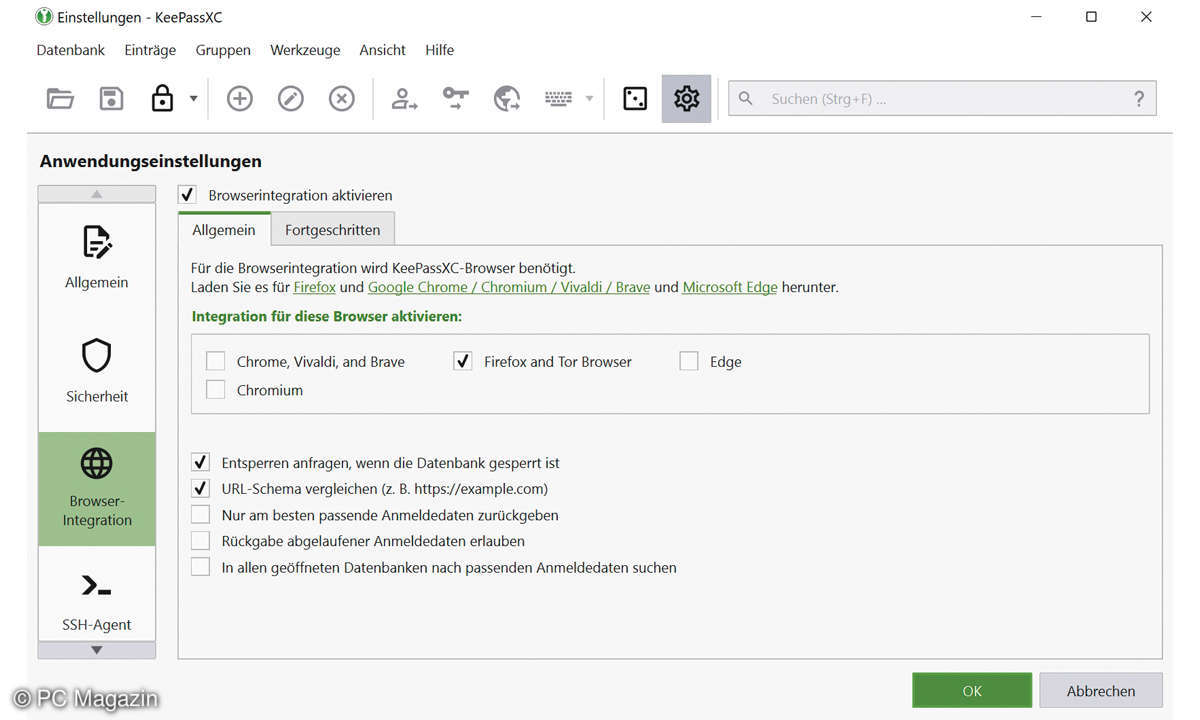The height and width of the screenshot is (720, 1200).
Task: Switch to Fortgeschritten tab
Action: pyautogui.click(x=333, y=230)
